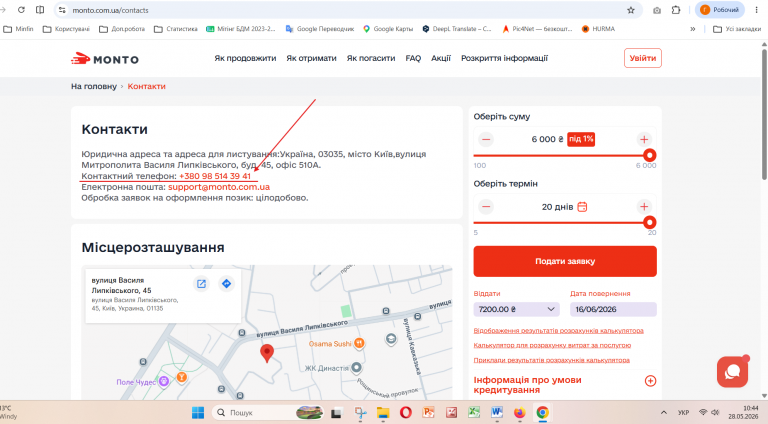The image size is (768, 424).
Task: Show hidden system tray icons
Action: click(664, 413)
